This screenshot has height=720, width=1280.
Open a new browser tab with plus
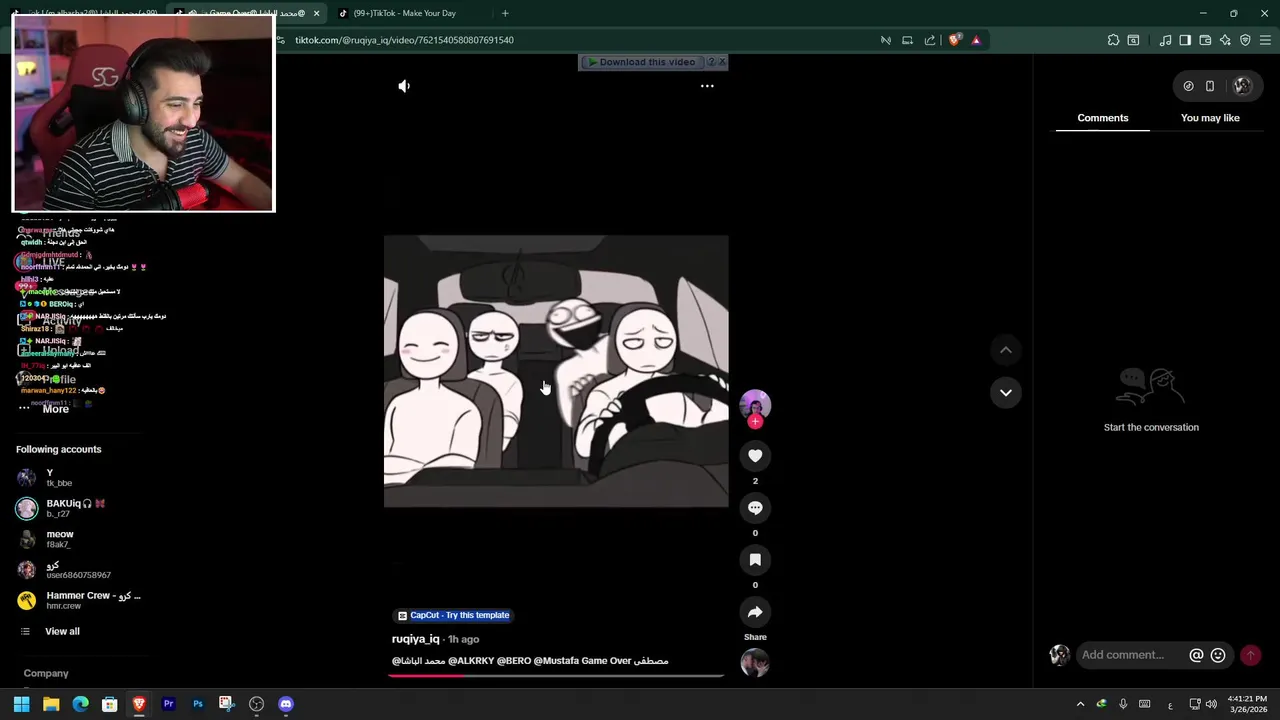point(505,14)
